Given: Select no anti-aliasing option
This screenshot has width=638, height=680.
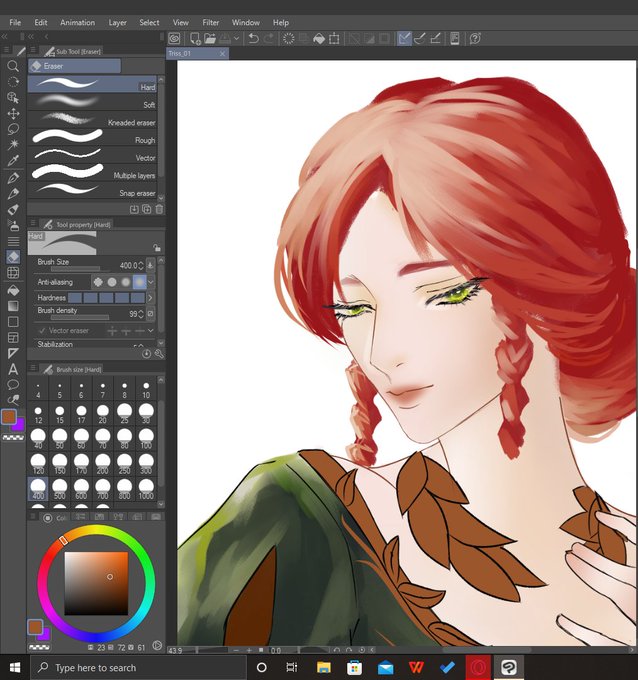Looking at the screenshot, I should pyautogui.click(x=98, y=282).
